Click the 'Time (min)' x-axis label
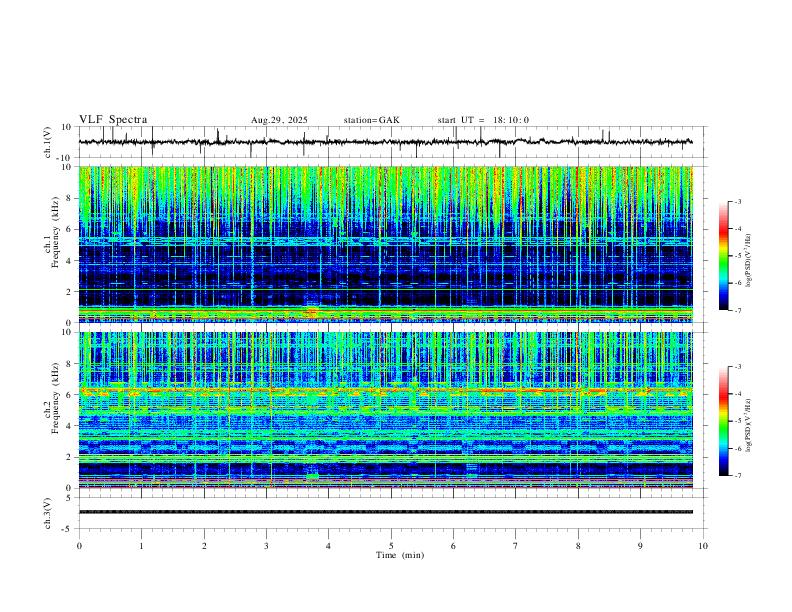Screen dimensions: 792x612 pyautogui.click(x=400, y=555)
